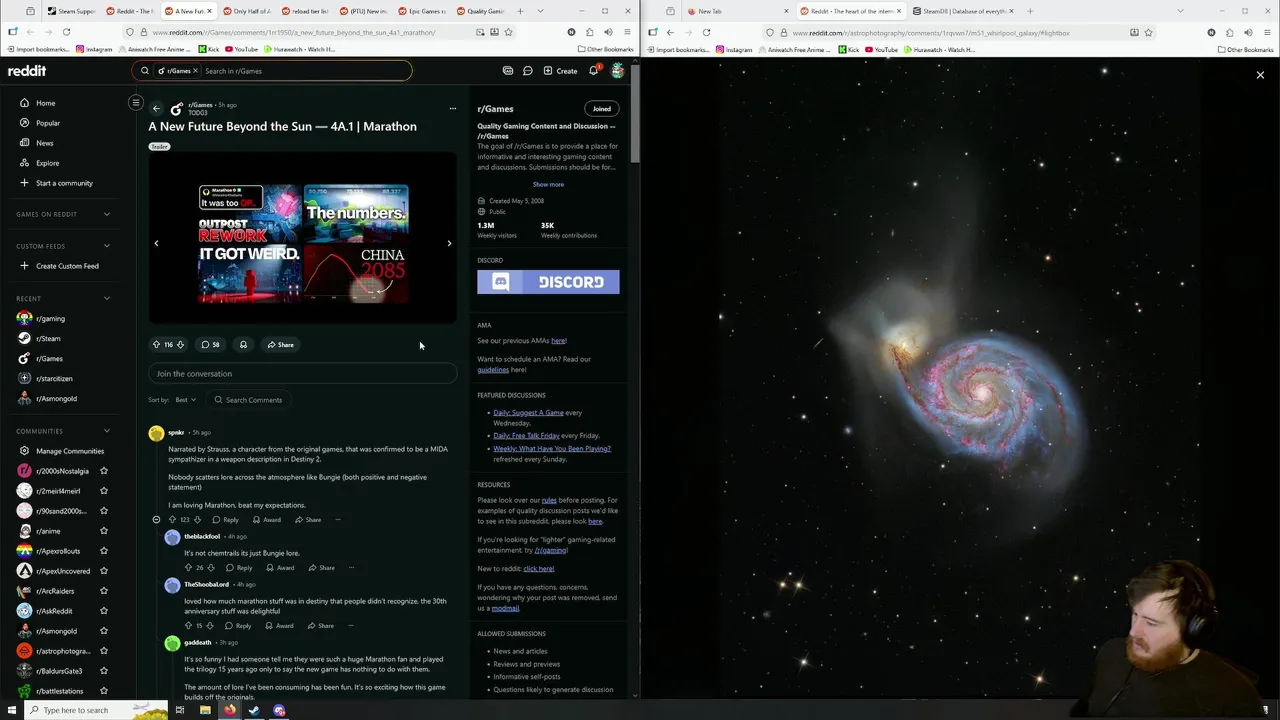Open the notifications bell in Reddit header
This screenshot has height=720, width=1280.
click(x=593, y=71)
